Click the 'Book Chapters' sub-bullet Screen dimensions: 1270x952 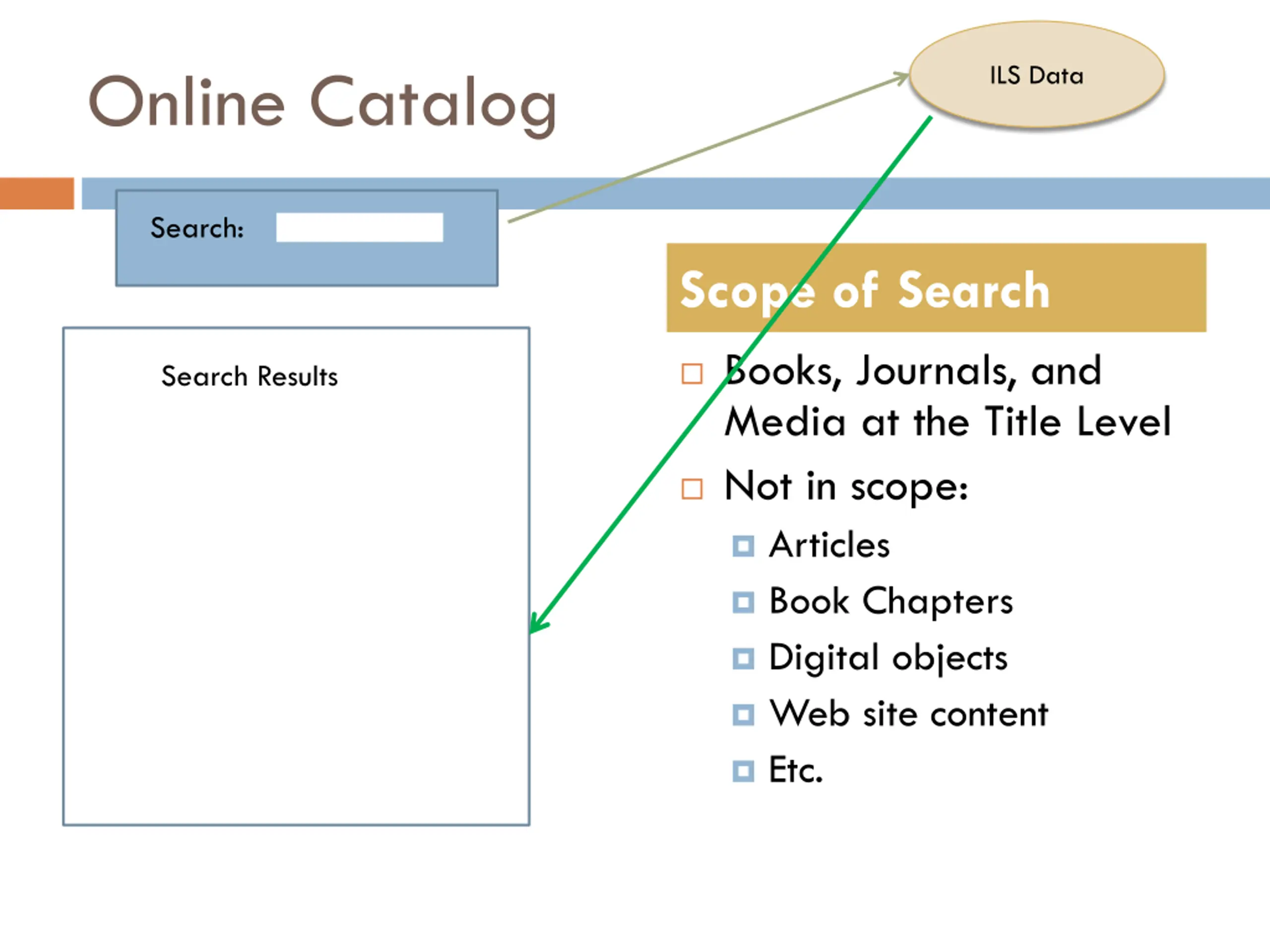click(x=891, y=601)
